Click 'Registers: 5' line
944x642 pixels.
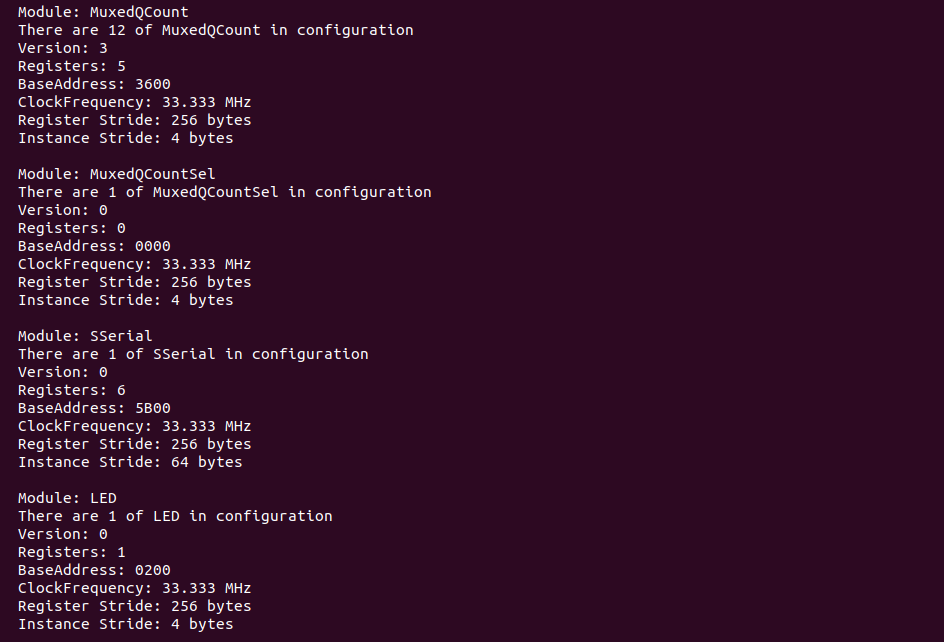tap(72, 66)
